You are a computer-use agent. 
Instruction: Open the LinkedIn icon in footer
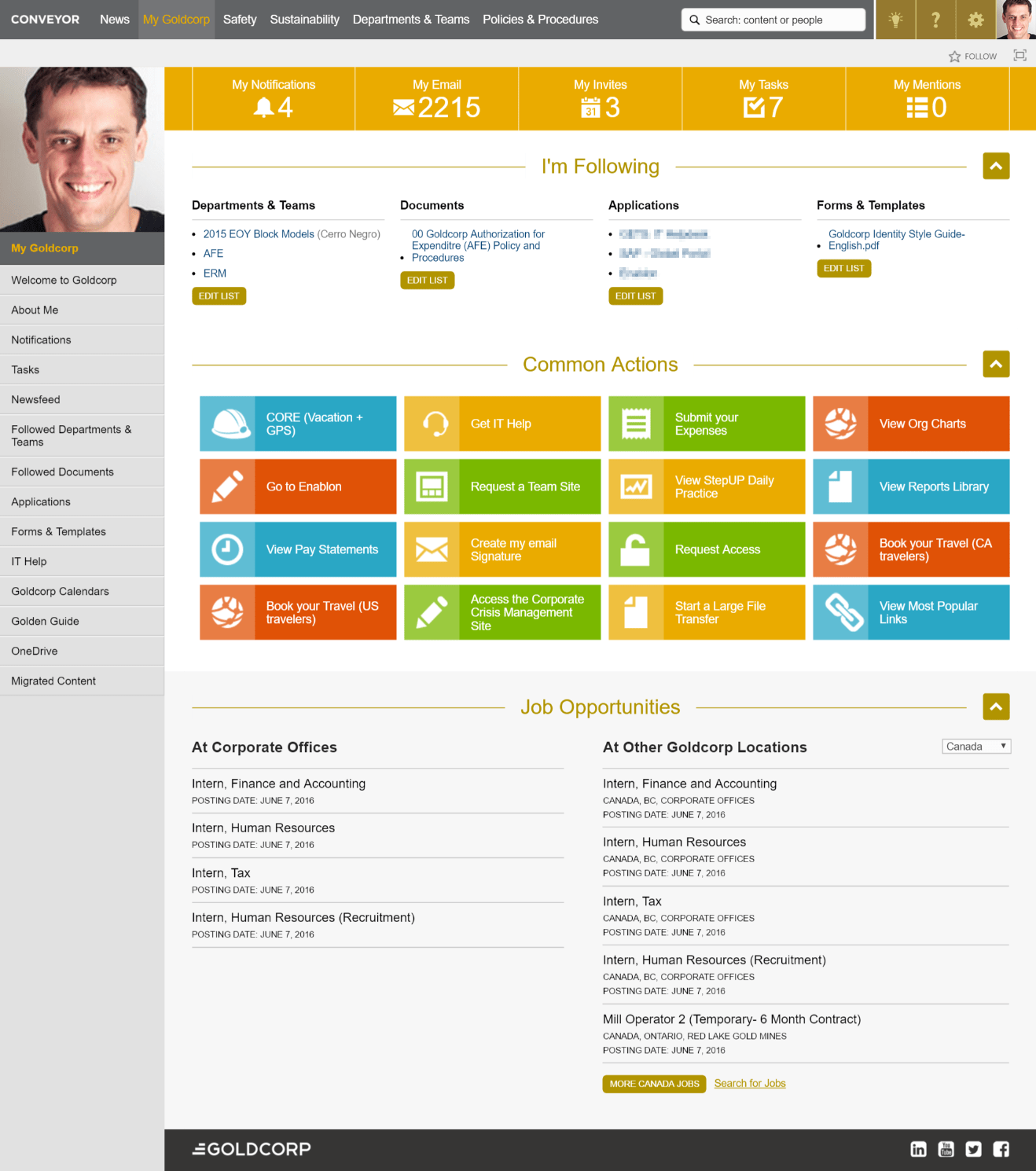(918, 1149)
